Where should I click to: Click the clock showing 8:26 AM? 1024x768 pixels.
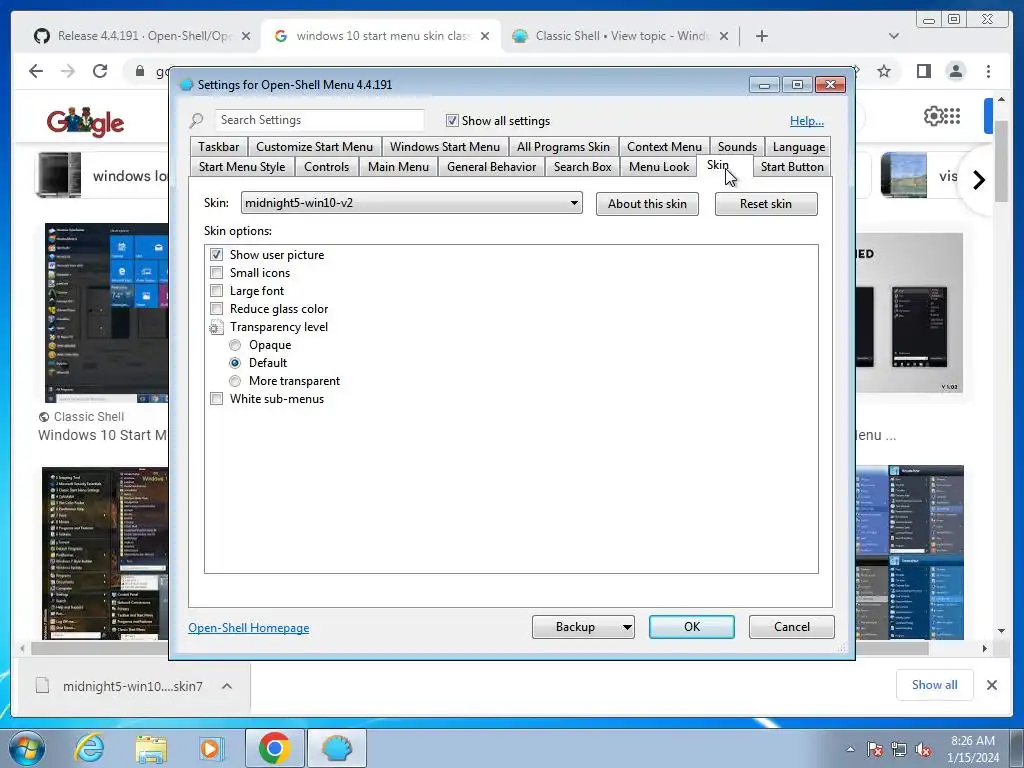click(x=972, y=748)
